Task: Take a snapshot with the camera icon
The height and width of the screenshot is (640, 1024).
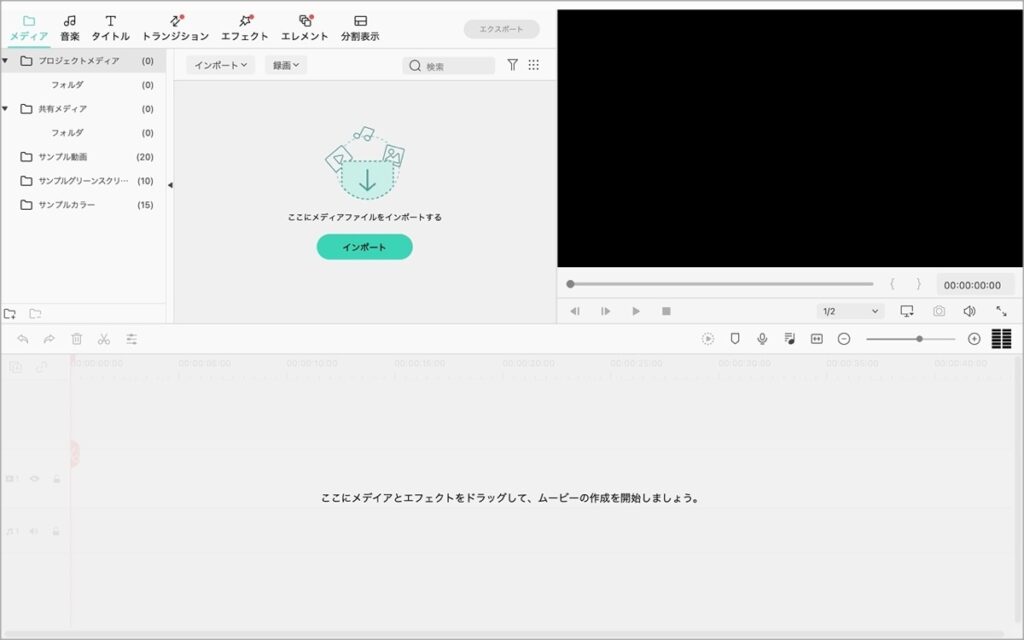Action: point(938,312)
